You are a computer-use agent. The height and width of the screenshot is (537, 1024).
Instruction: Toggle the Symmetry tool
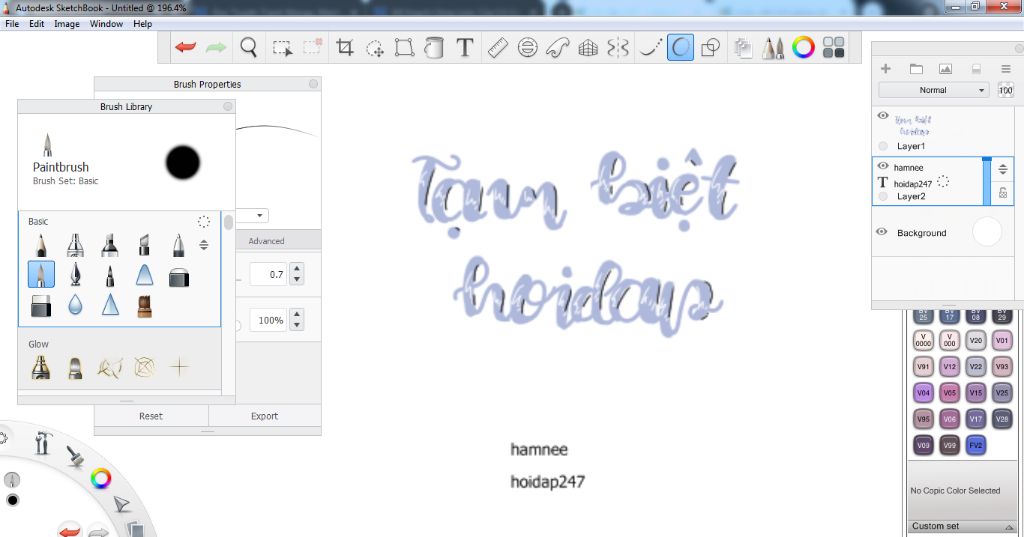(x=618, y=48)
